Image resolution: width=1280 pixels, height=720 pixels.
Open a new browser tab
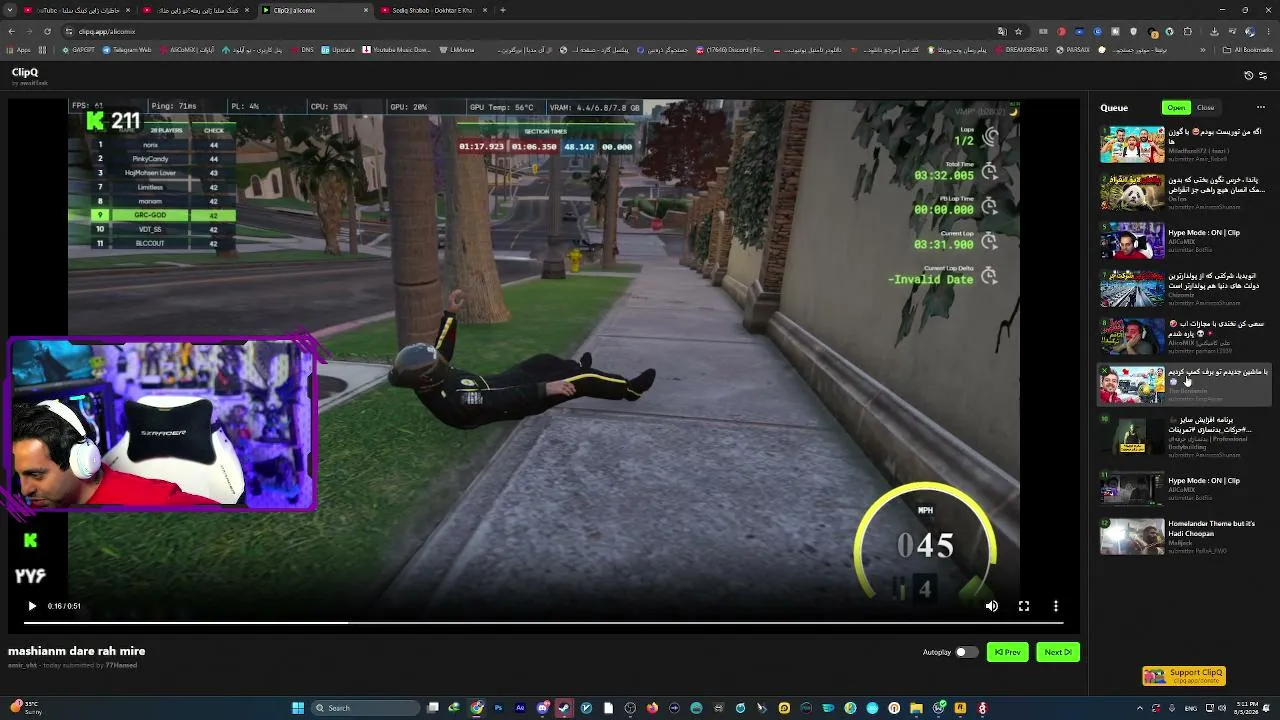click(x=503, y=10)
